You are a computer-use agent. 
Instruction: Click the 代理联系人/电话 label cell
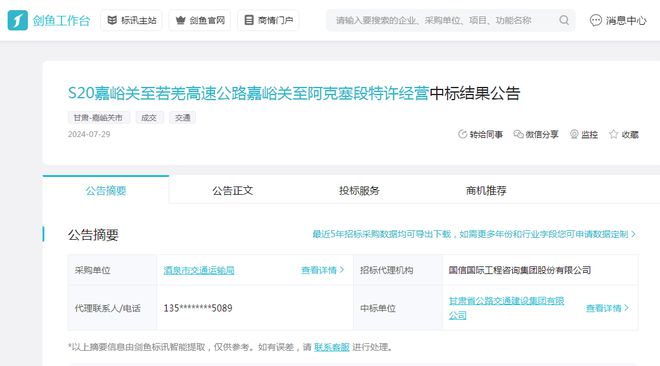(x=112, y=308)
